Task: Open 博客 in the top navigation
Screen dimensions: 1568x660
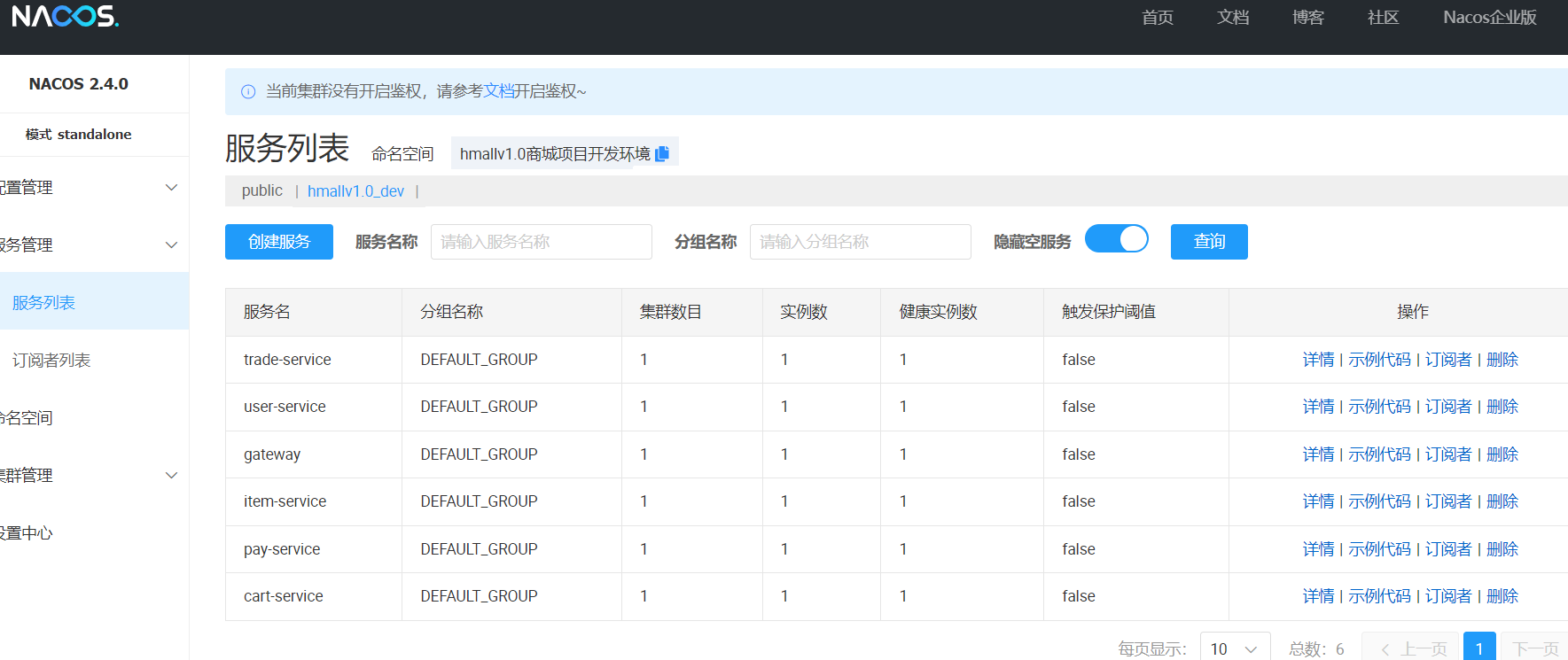Action: pyautogui.click(x=1308, y=18)
